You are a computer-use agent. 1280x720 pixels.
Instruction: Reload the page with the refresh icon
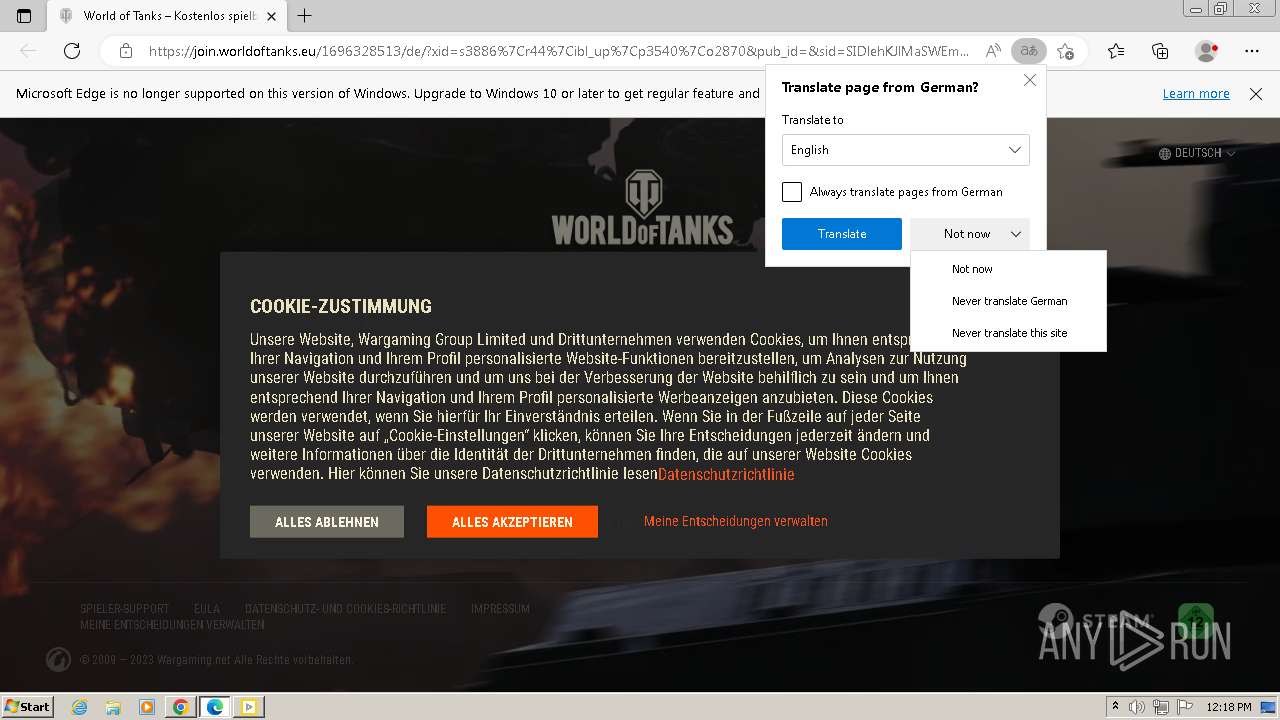[72, 51]
